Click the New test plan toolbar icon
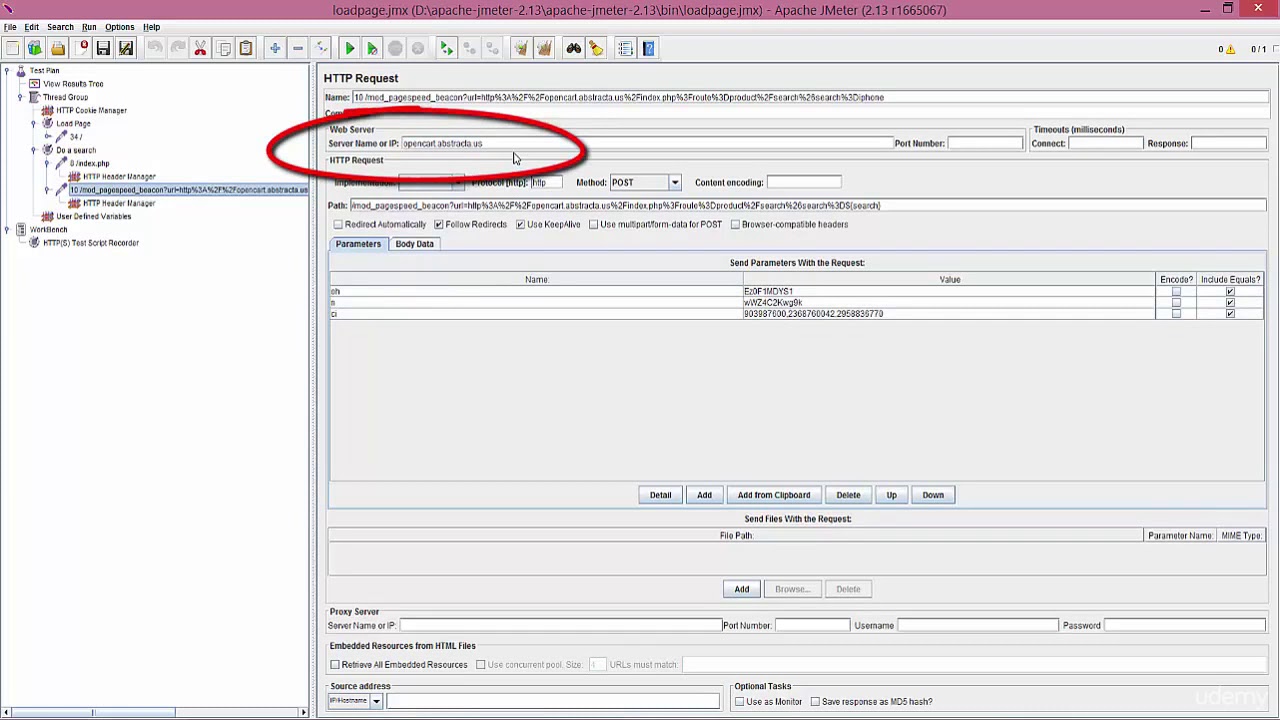Image resolution: width=1280 pixels, height=720 pixels. coord(12,48)
